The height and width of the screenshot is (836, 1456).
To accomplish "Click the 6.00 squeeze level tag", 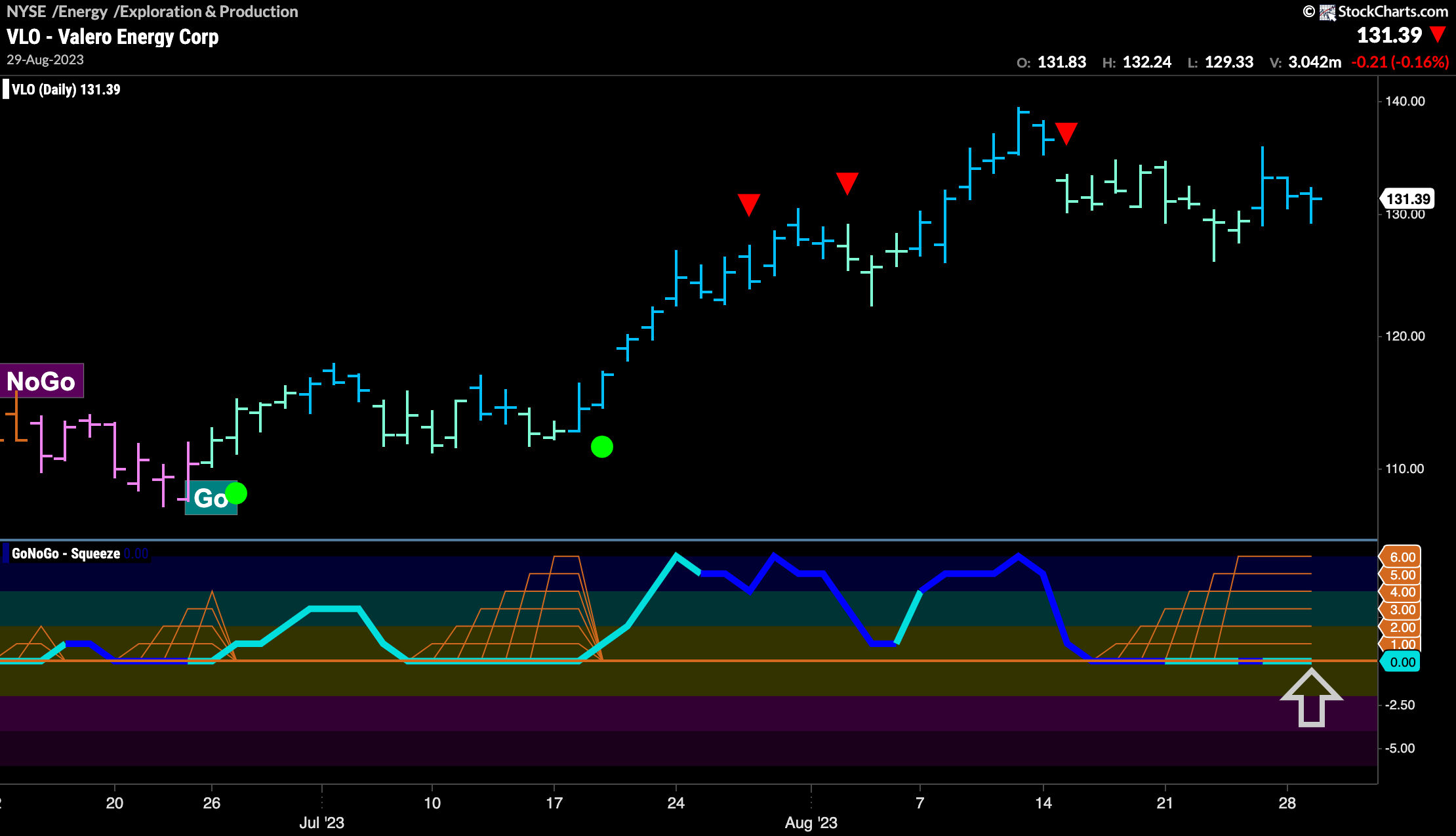I will click(x=1400, y=557).
